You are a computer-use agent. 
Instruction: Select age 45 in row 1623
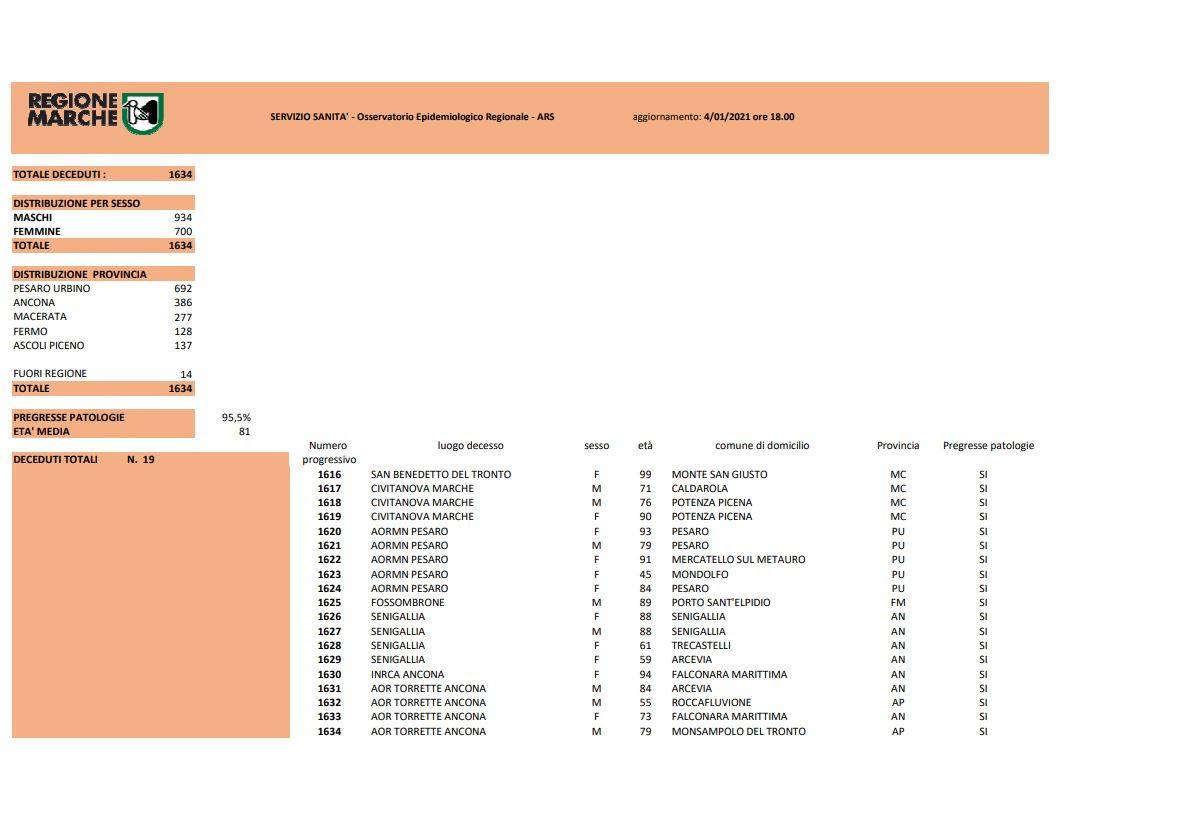point(645,575)
